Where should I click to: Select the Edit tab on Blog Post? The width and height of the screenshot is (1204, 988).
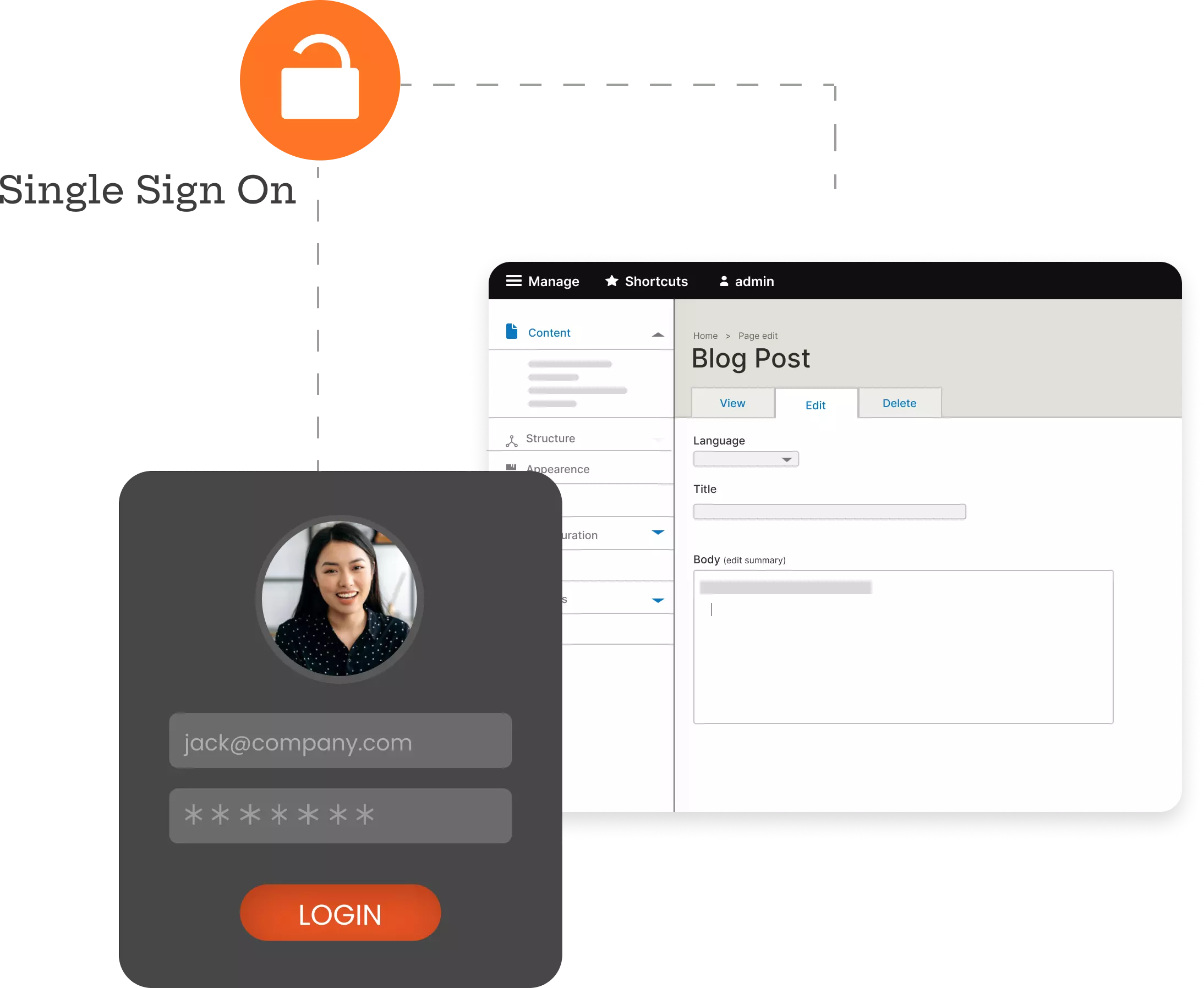815,404
